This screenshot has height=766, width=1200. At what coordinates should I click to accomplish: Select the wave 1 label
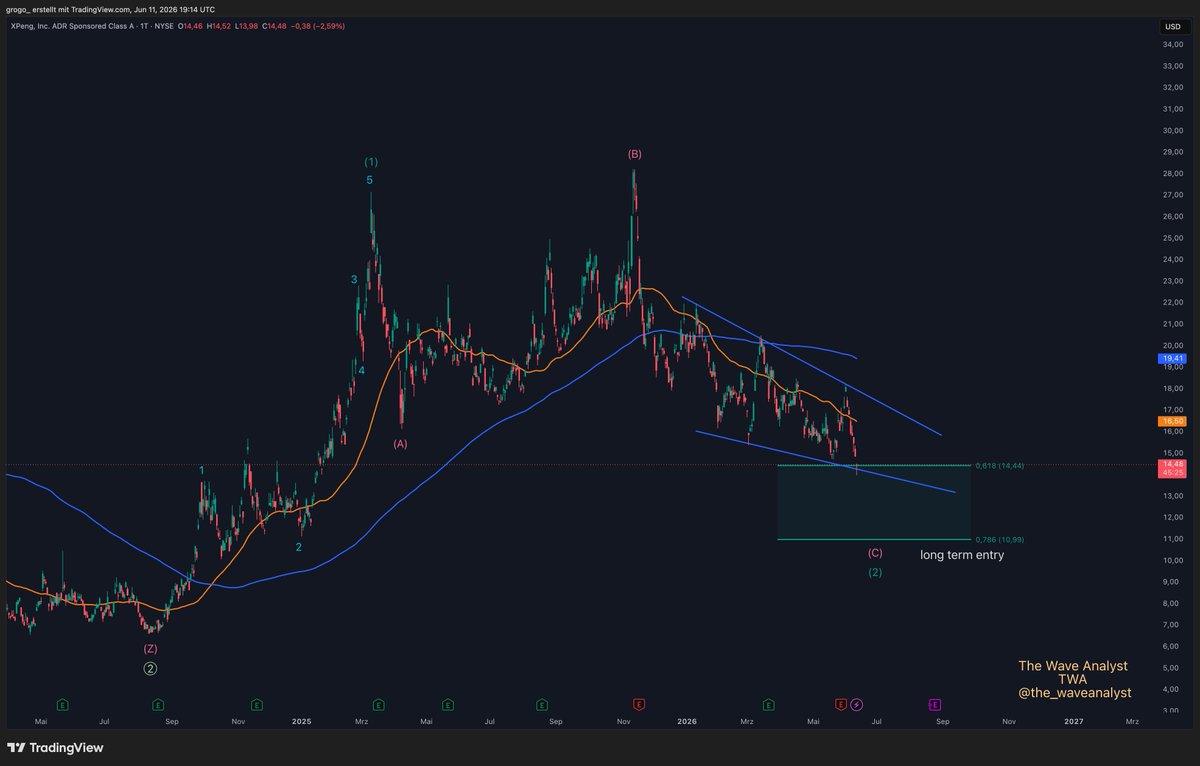(202, 470)
